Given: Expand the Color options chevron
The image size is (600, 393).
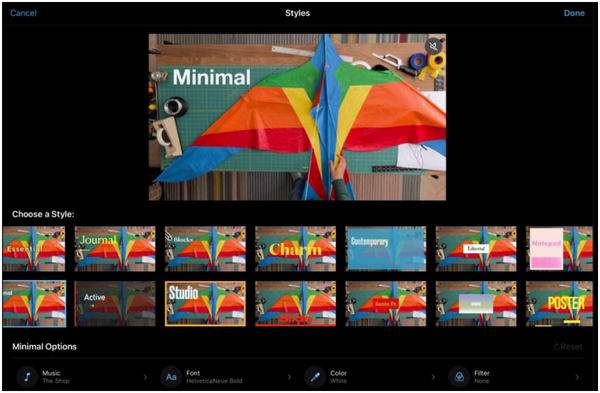Looking at the screenshot, I should 433,377.
